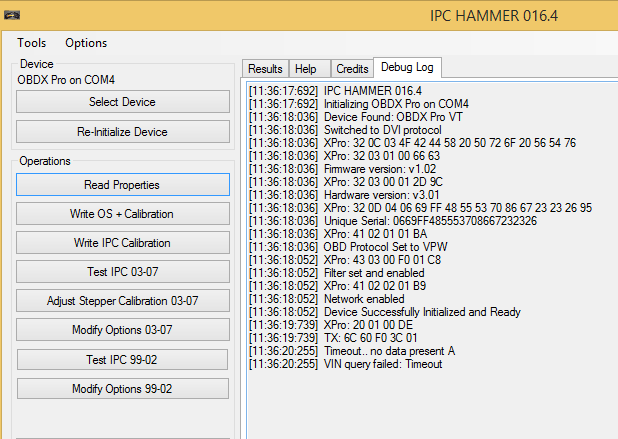Screen dimensions: 618x439
Task: Click Modify Options 99-02 button
Action: (123, 389)
